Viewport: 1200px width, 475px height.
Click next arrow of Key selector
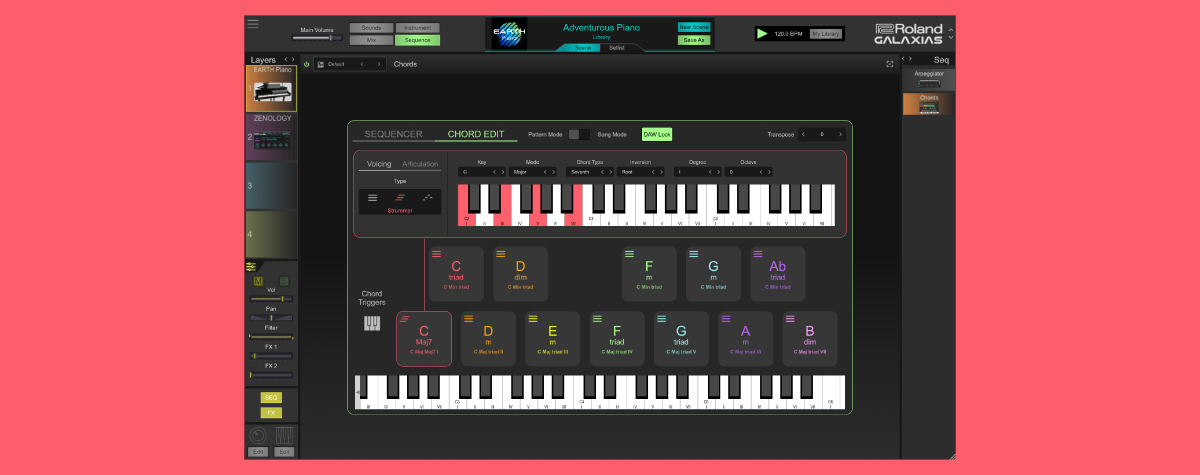[x=501, y=172]
